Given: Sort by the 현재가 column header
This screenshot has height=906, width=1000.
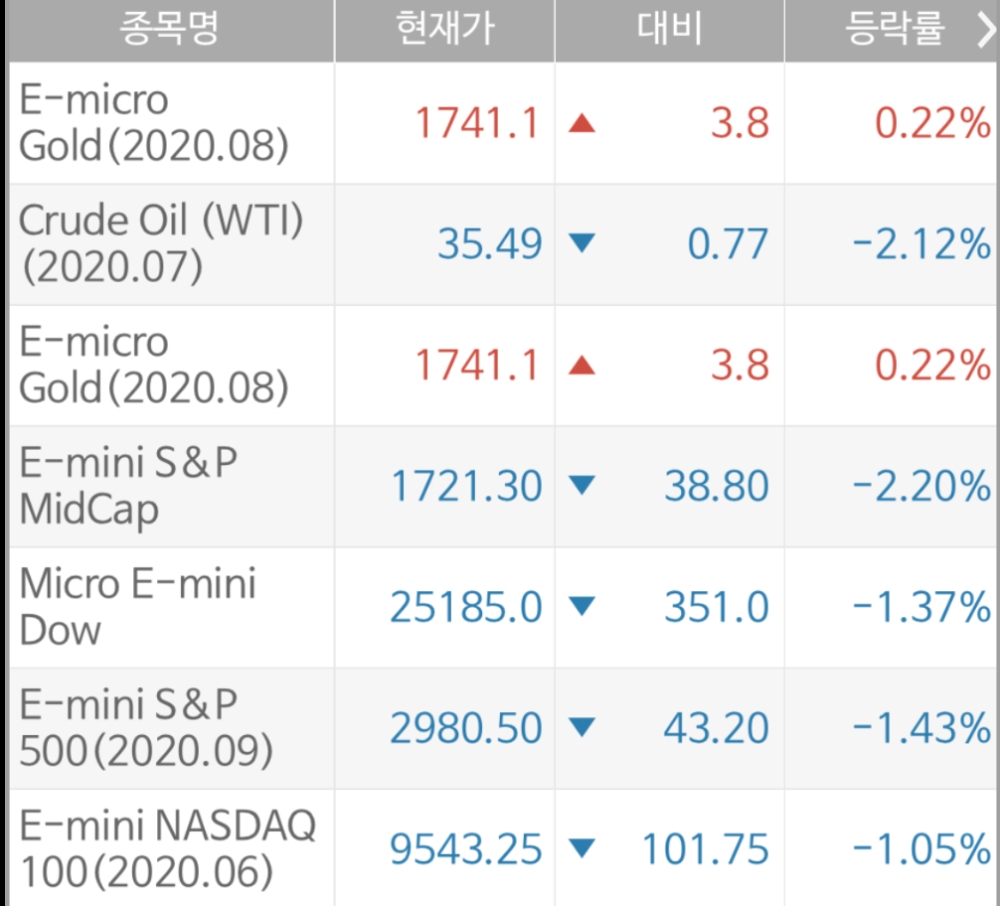Looking at the screenshot, I should tap(444, 30).
